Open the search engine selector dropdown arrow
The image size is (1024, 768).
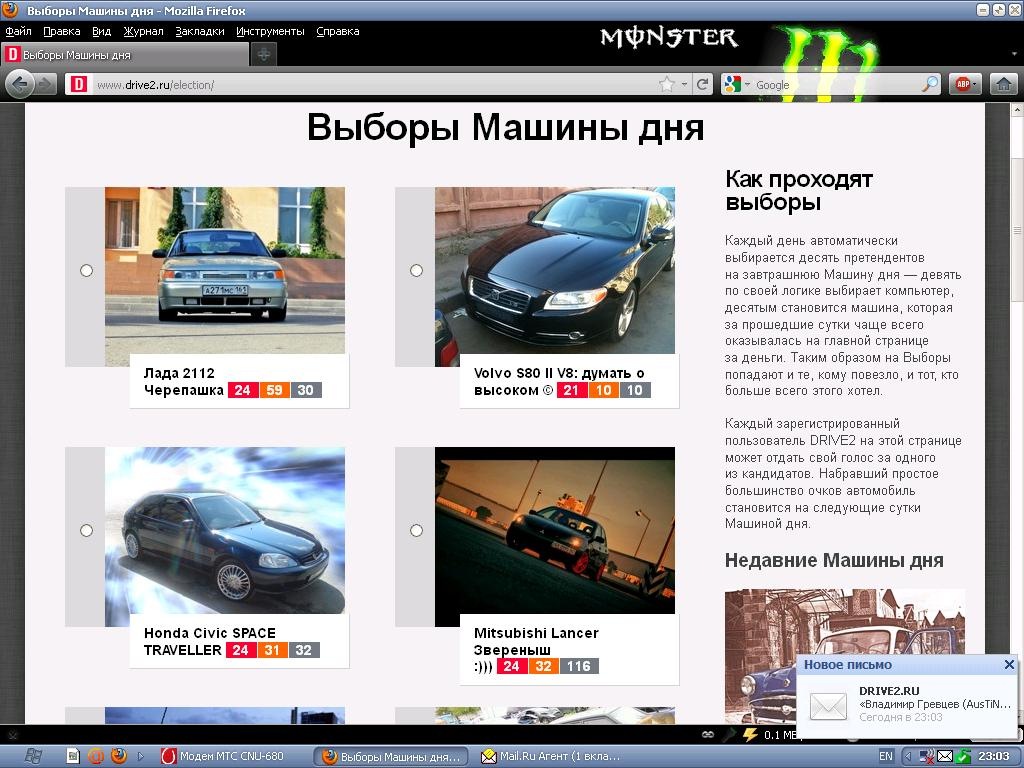click(x=748, y=84)
